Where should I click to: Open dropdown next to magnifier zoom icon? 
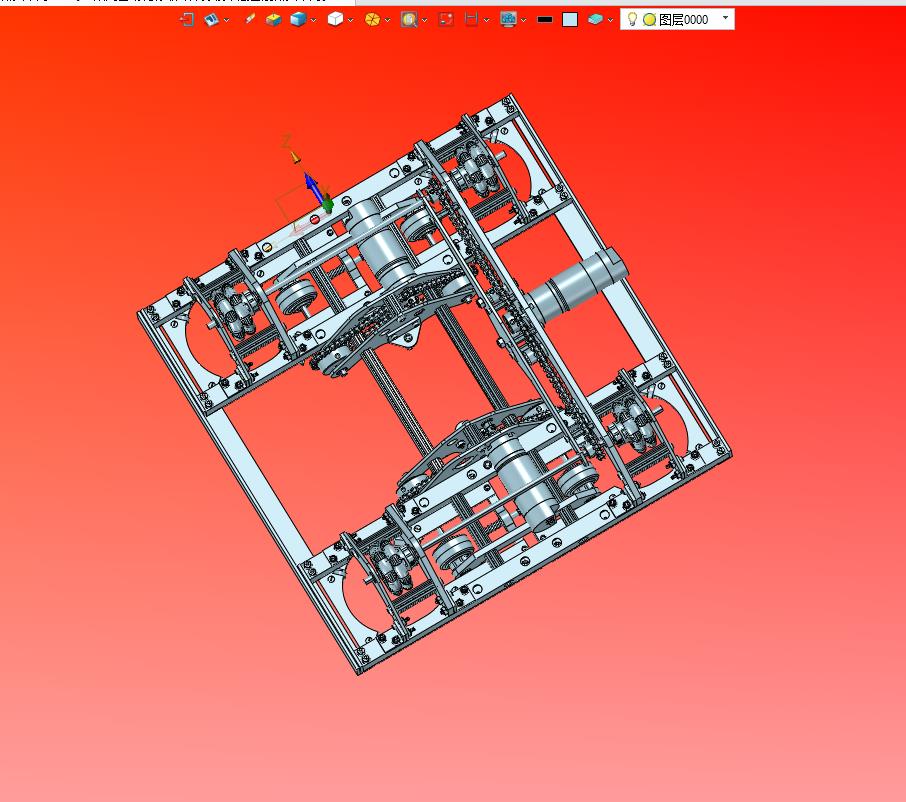[x=425, y=20]
